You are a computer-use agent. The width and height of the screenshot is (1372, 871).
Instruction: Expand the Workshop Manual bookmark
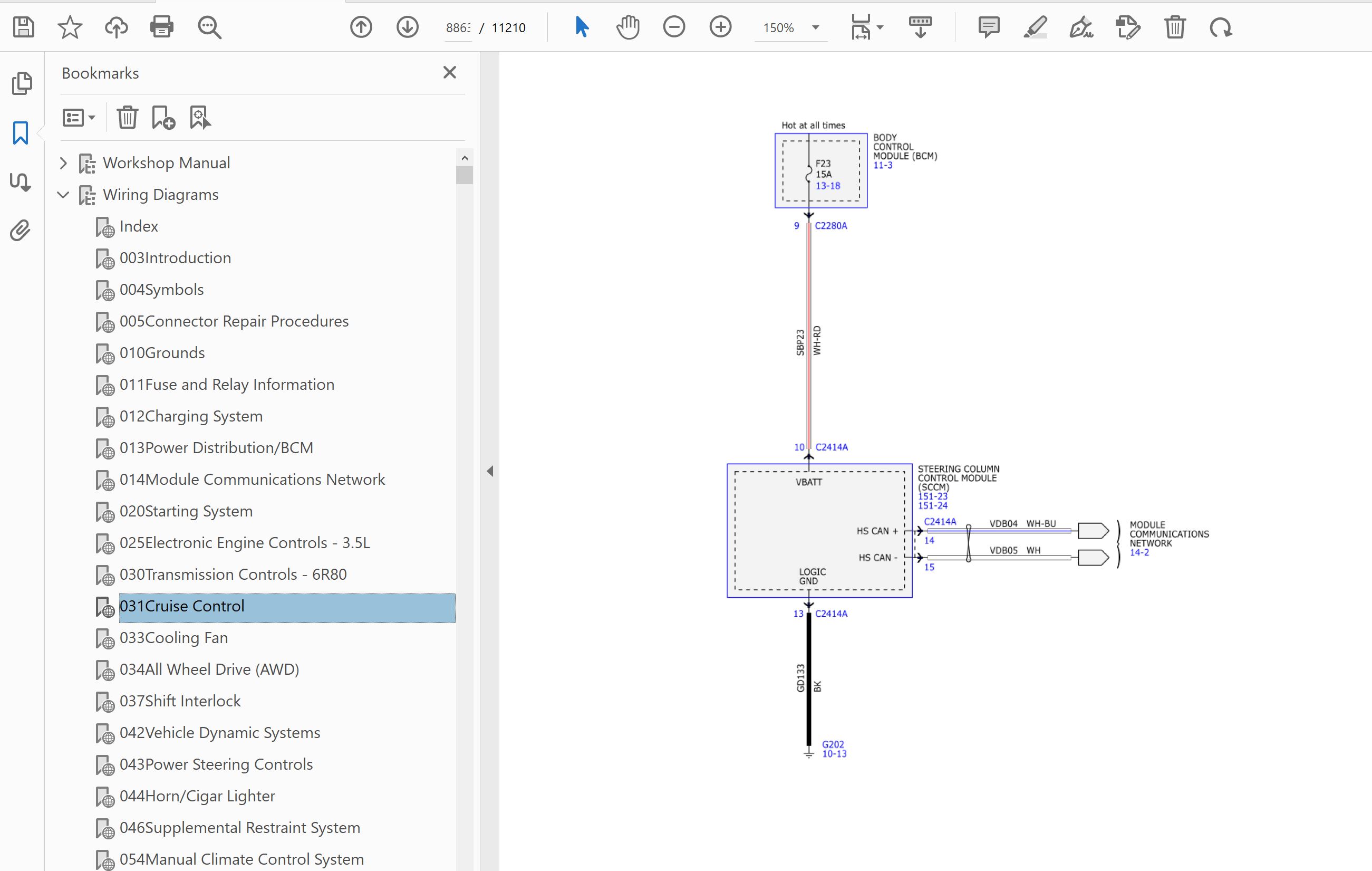click(63, 164)
